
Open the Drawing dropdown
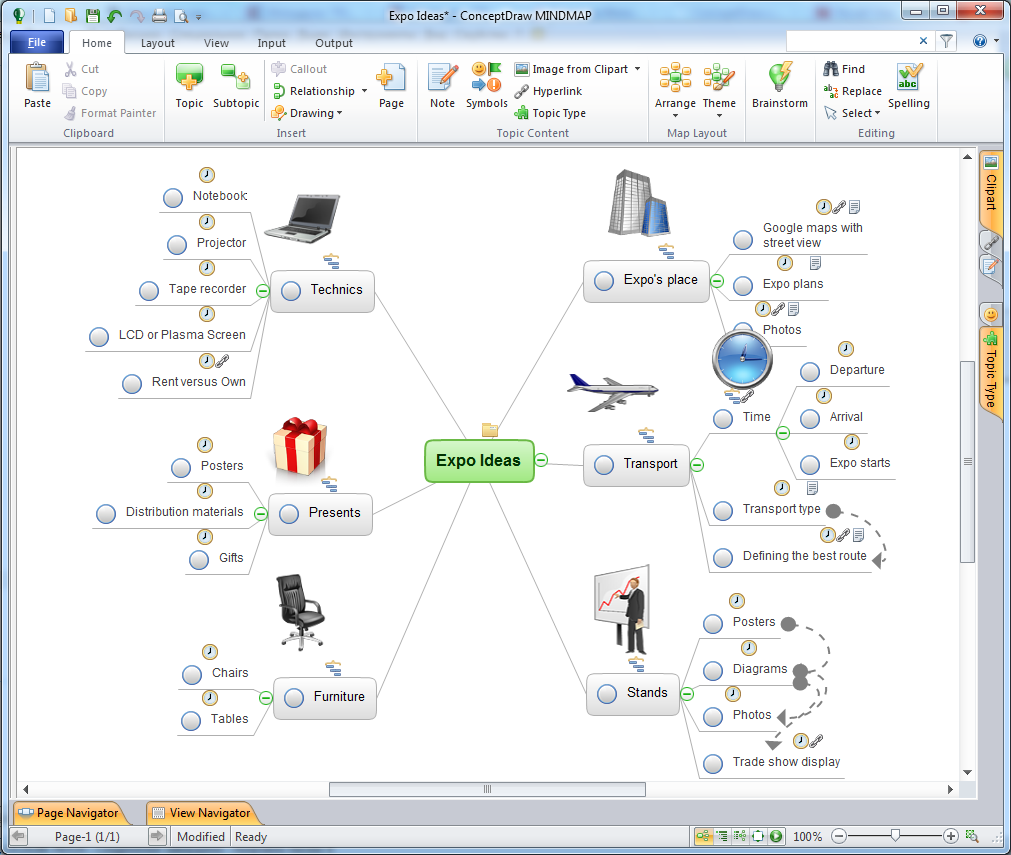click(339, 113)
